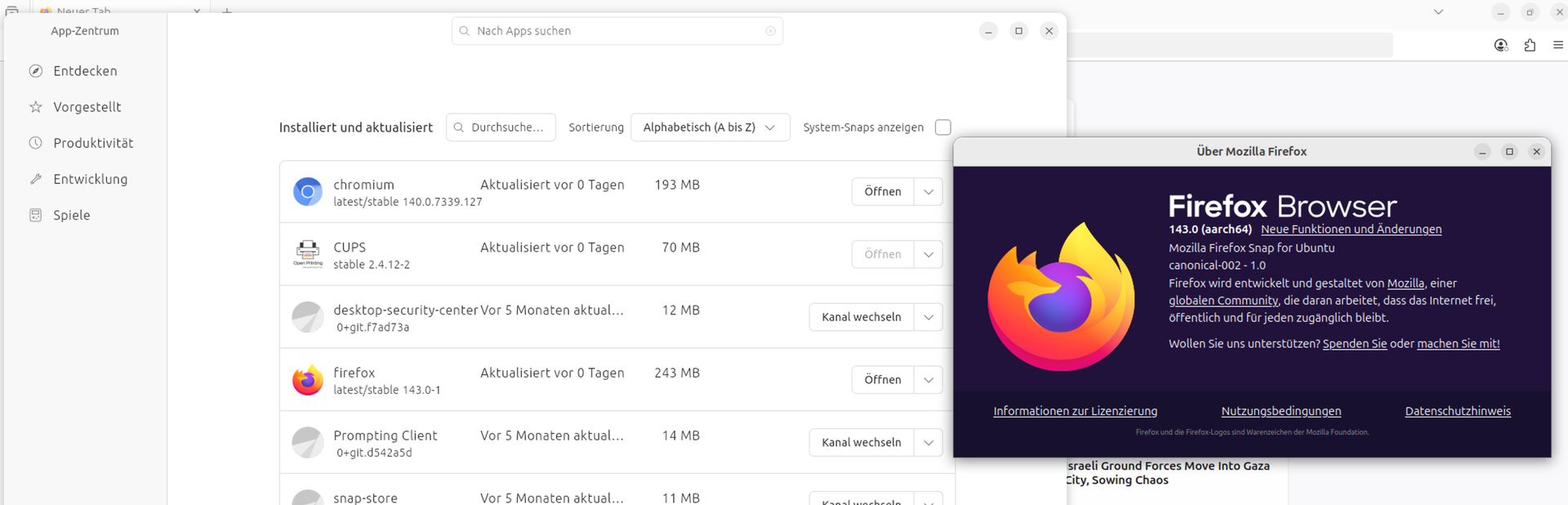
Task: Click the snap-store app name
Action: [365, 498]
